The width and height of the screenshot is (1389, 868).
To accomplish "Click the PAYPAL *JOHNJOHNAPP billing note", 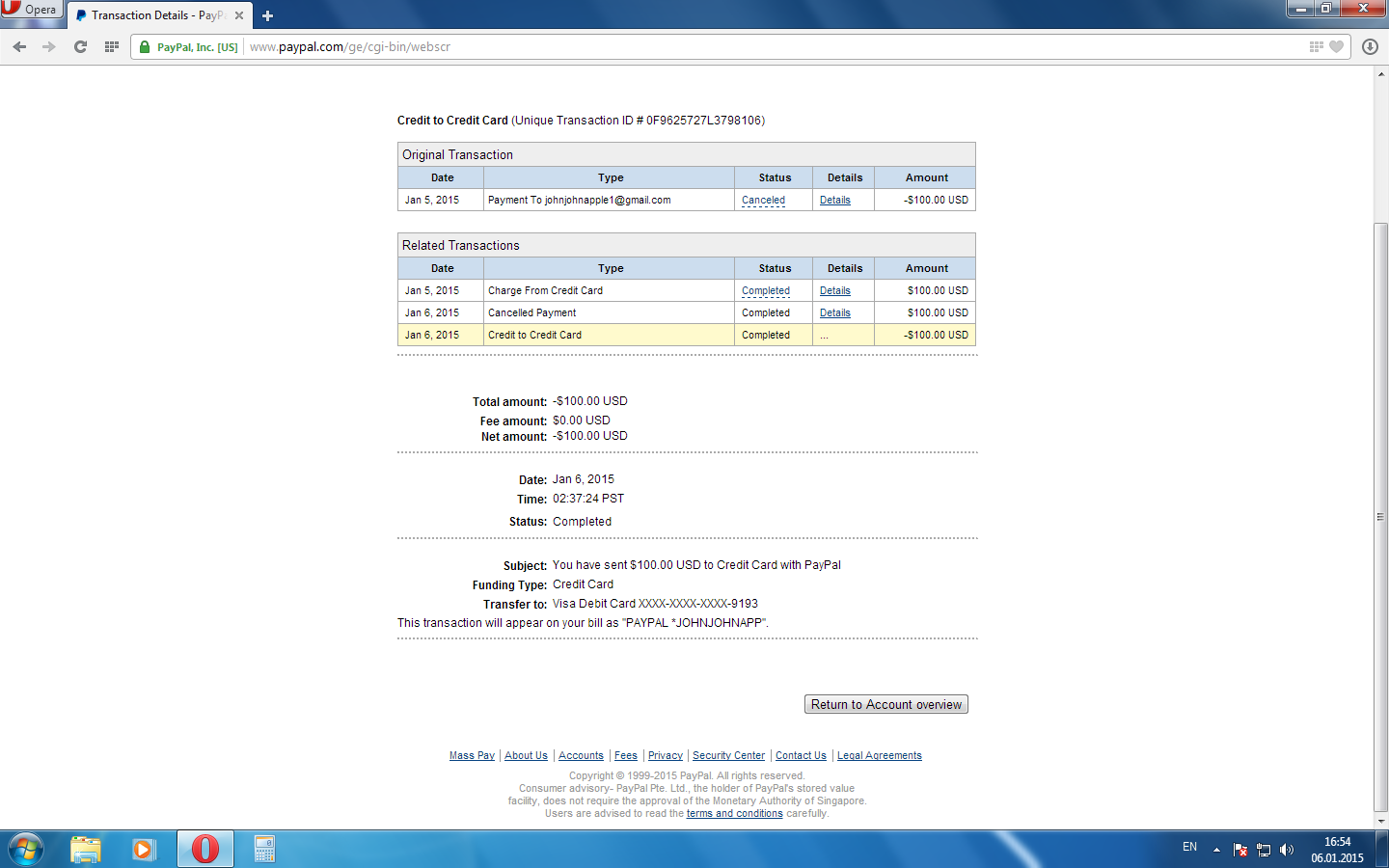I will 583,623.
